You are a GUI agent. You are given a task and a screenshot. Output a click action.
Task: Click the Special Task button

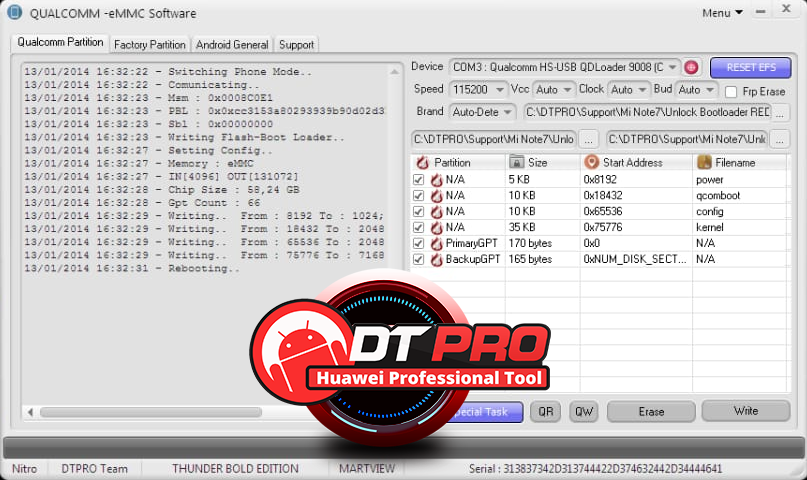point(487,412)
